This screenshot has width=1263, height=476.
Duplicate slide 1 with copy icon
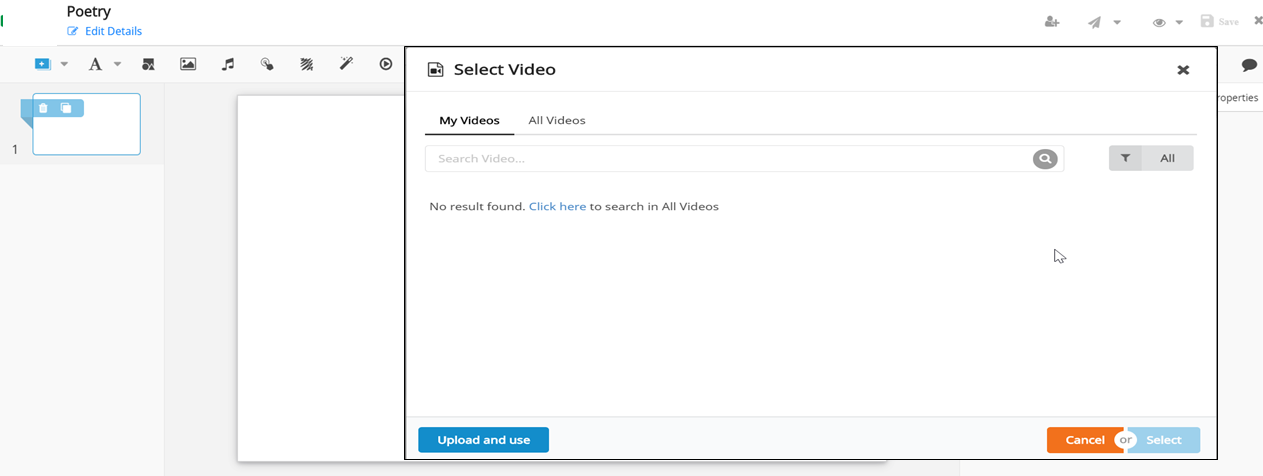(x=66, y=108)
